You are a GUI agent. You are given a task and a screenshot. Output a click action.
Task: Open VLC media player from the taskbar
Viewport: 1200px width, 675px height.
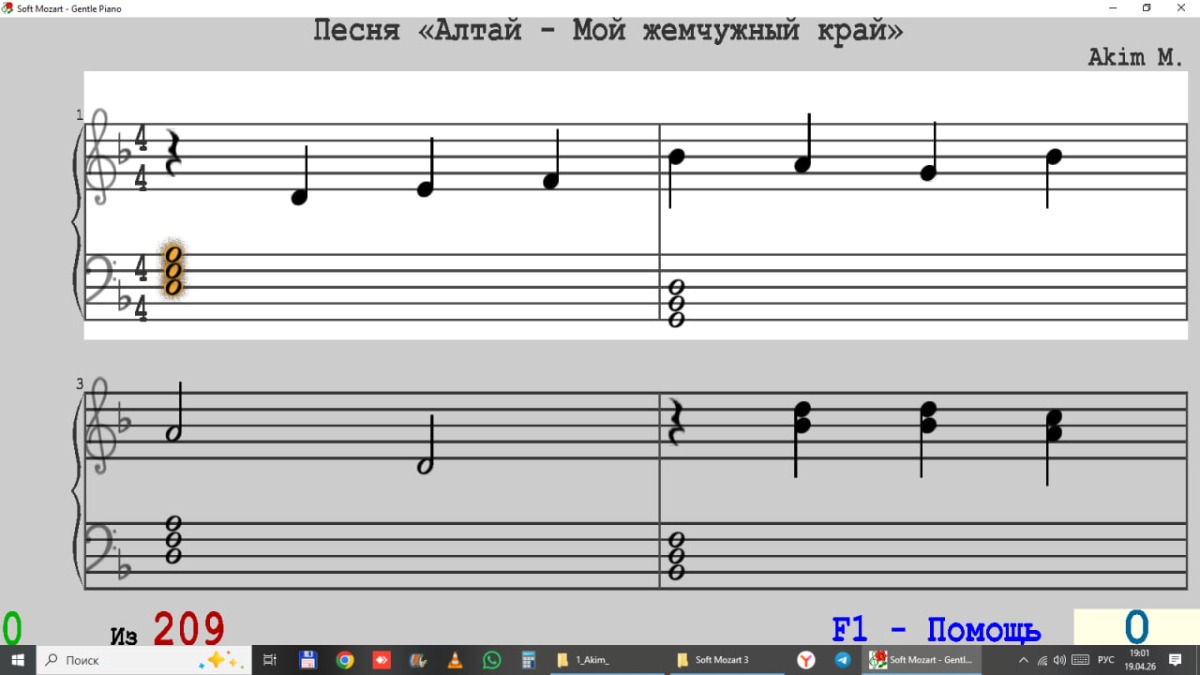455,660
